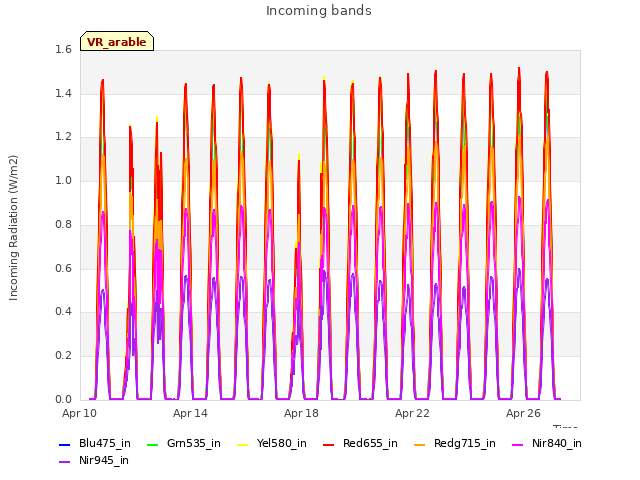Click the VR_arable label box
The height and width of the screenshot is (480, 640).
[117, 41]
